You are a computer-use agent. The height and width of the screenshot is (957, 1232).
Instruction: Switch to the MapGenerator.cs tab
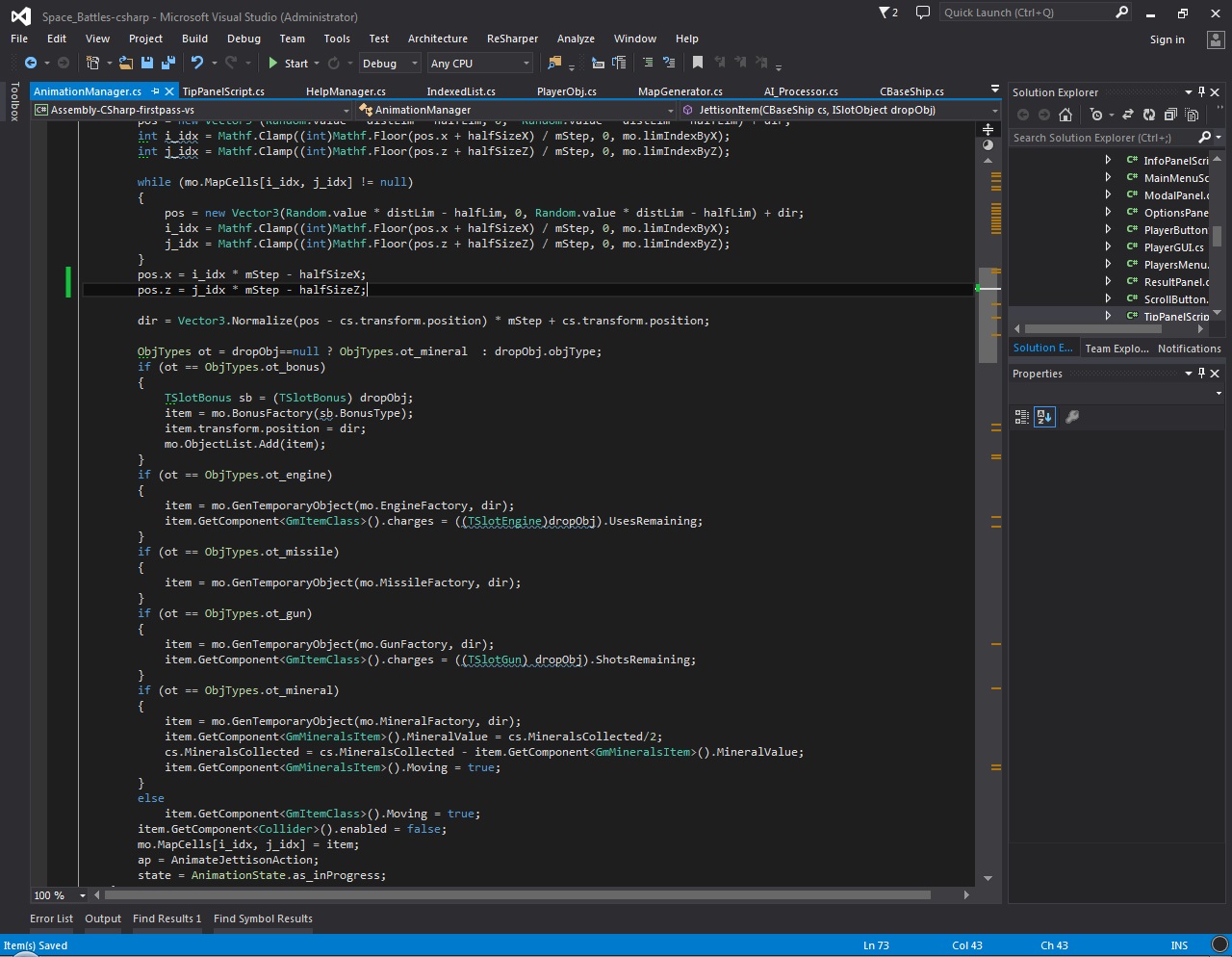pos(680,91)
